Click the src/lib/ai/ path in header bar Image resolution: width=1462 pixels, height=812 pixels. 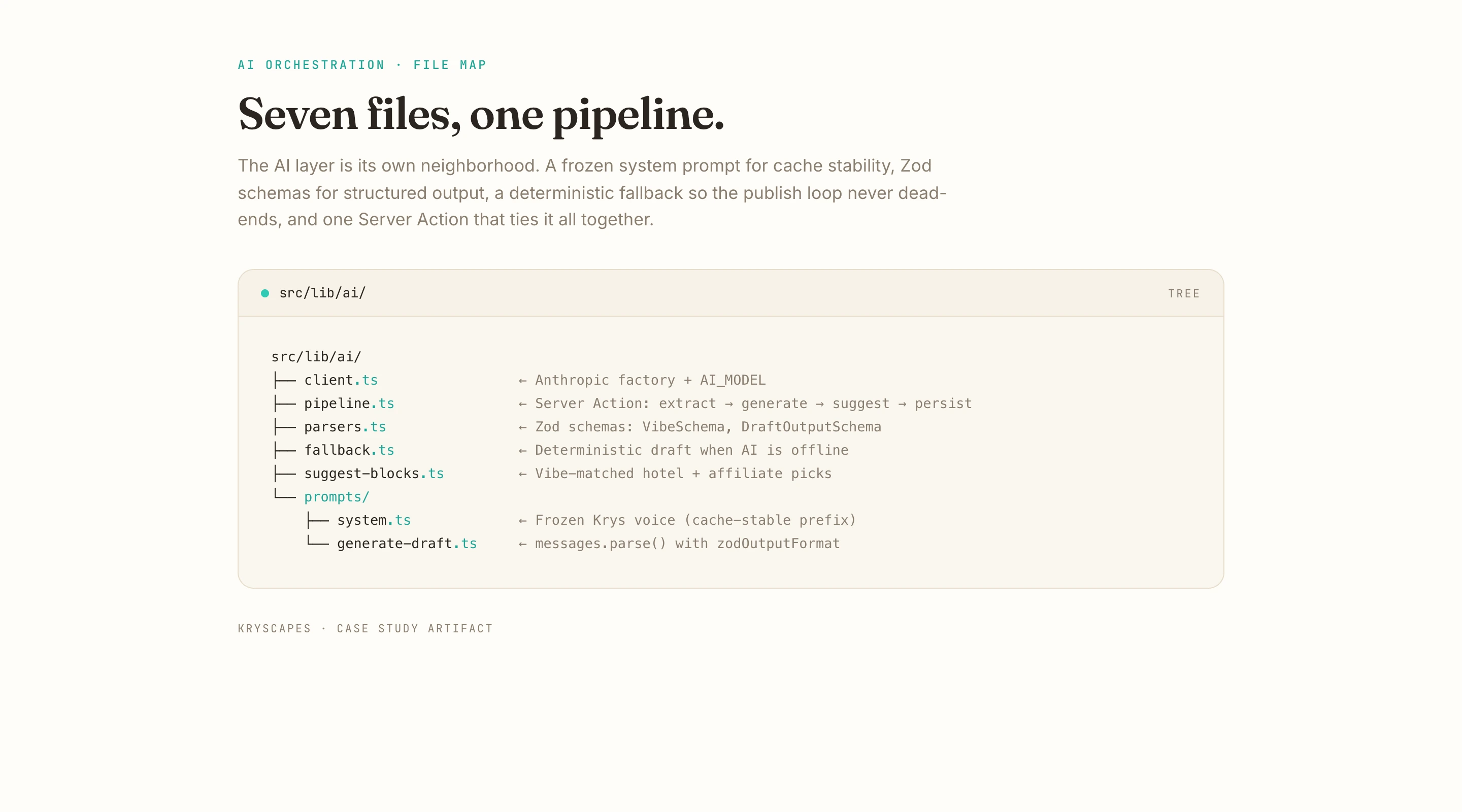point(322,293)
